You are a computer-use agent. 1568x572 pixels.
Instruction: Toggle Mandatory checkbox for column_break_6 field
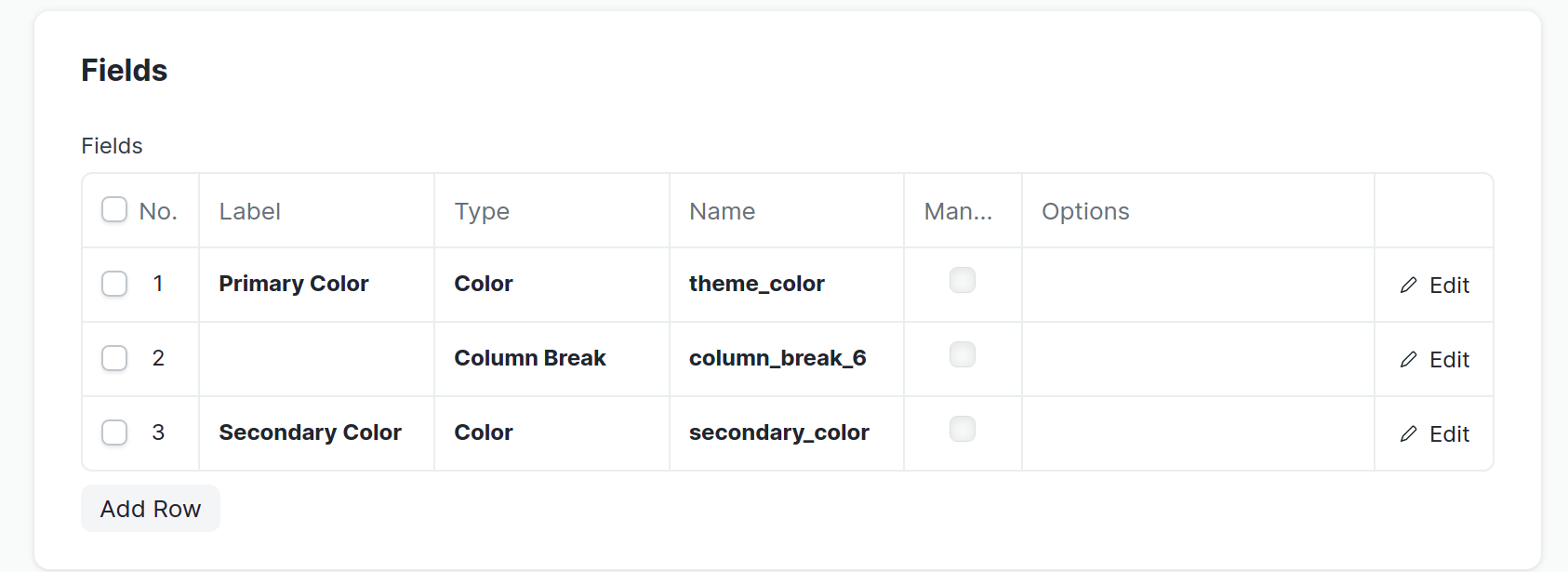(963, 354)
